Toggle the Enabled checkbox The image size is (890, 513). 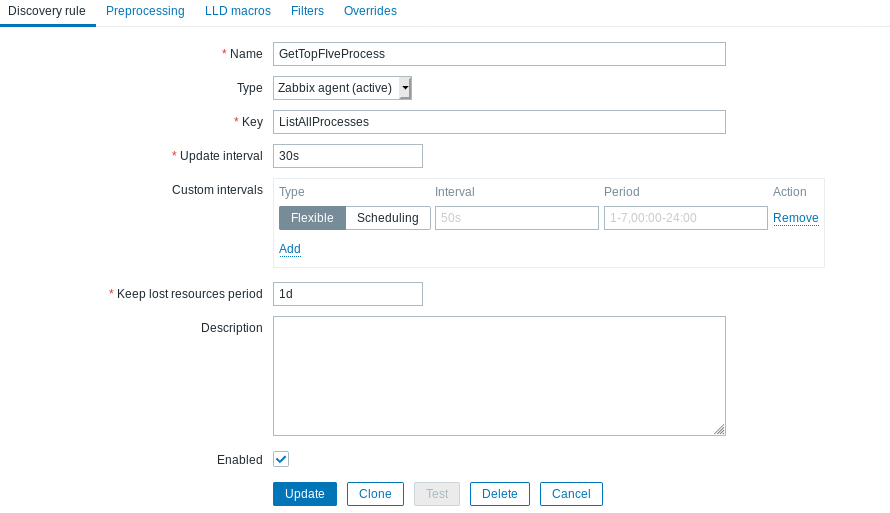pyautogui.click(x=281, y=459)
